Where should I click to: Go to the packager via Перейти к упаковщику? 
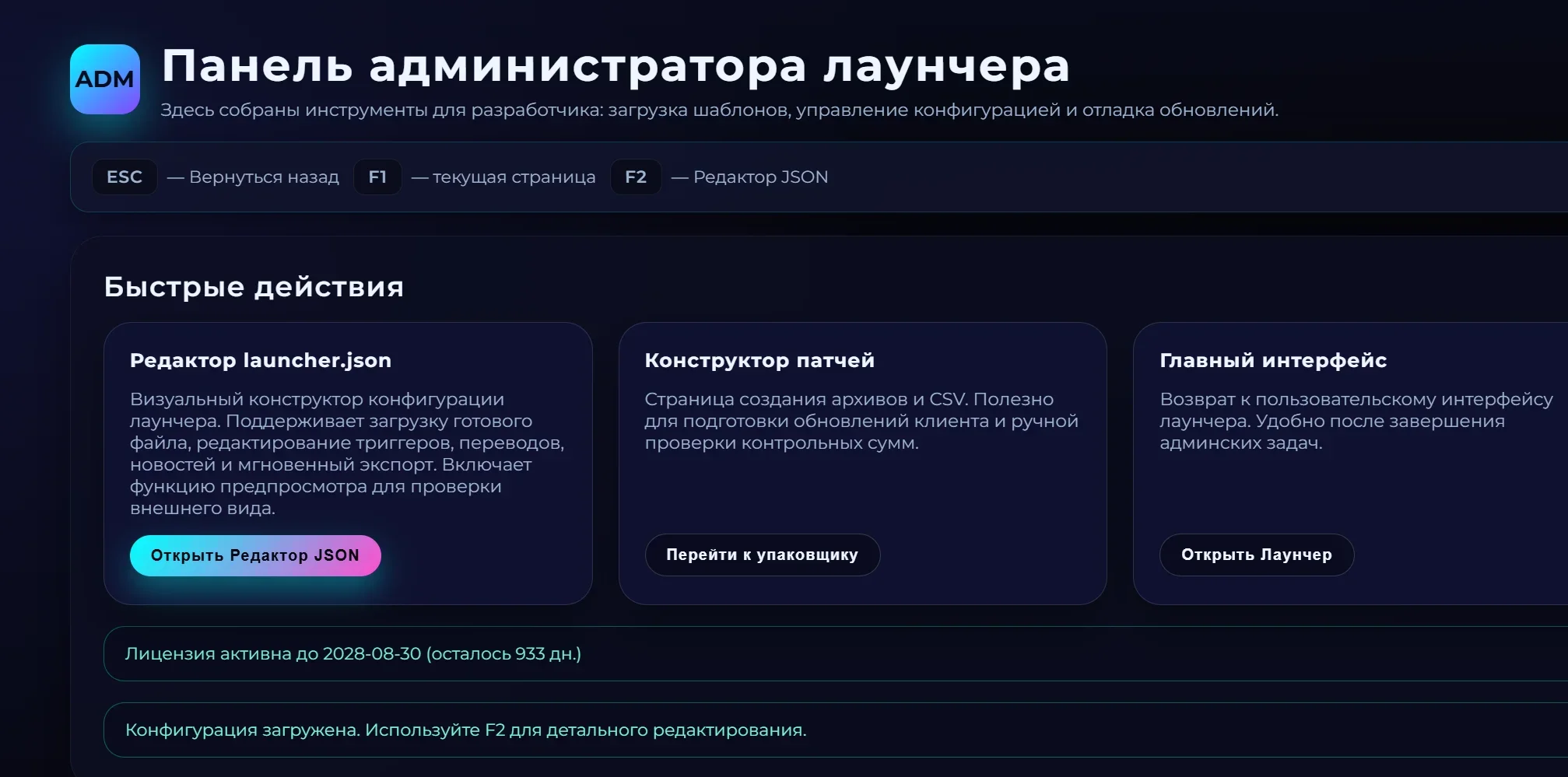pos(763,555)
